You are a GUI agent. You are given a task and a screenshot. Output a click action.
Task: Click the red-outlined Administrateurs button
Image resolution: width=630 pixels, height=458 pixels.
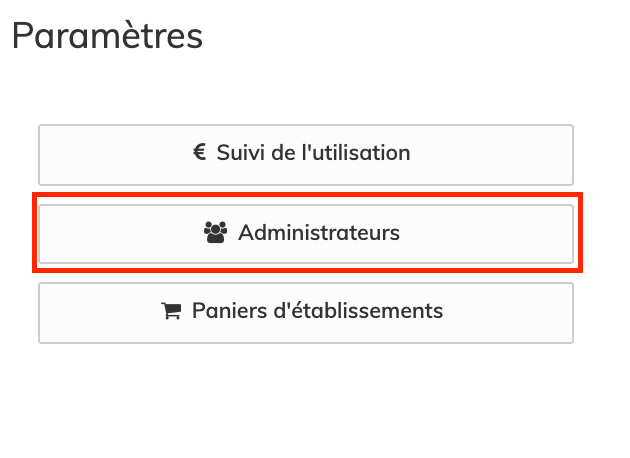(x=305, y=234)
